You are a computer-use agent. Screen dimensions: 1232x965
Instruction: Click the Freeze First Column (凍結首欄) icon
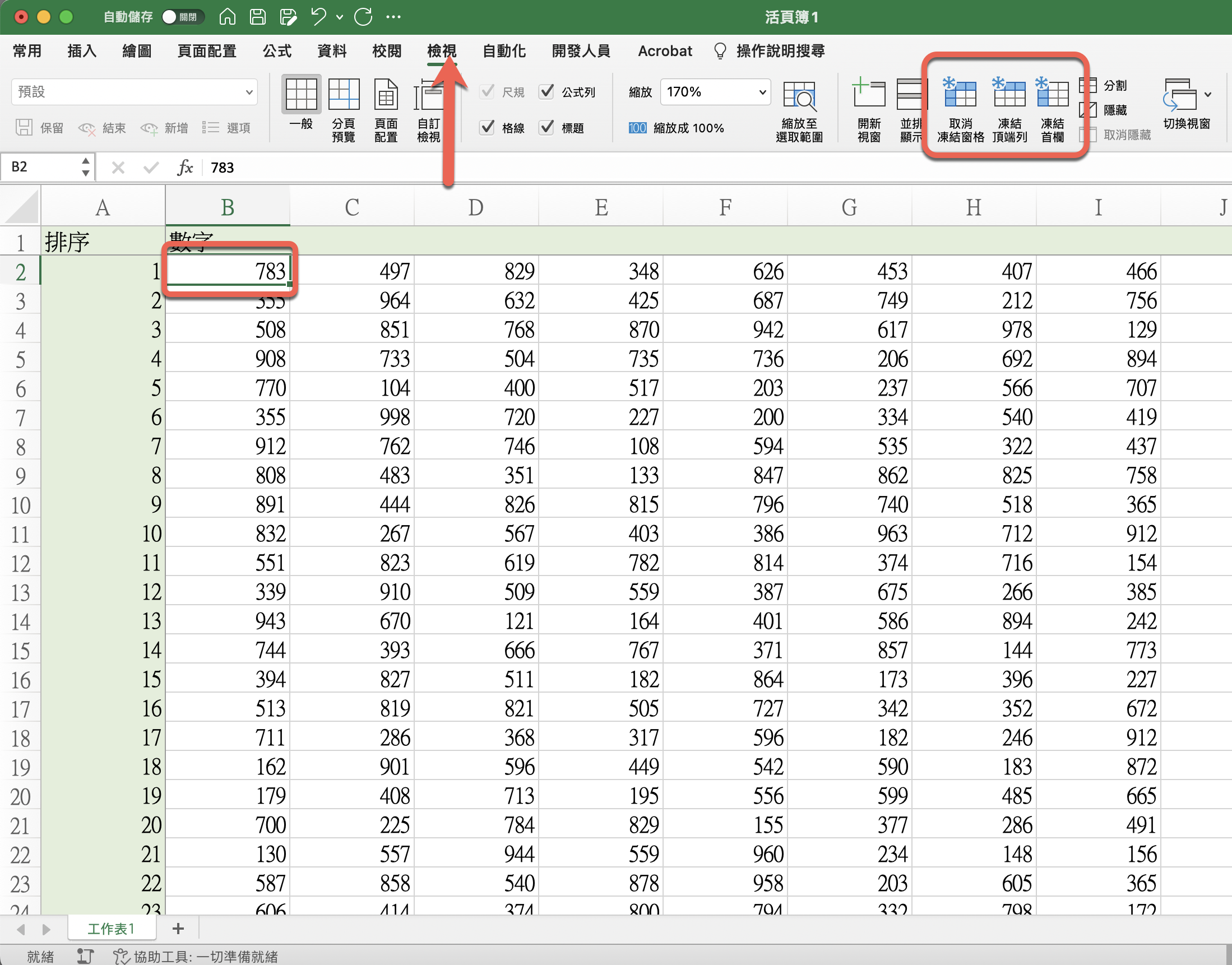1052,93
